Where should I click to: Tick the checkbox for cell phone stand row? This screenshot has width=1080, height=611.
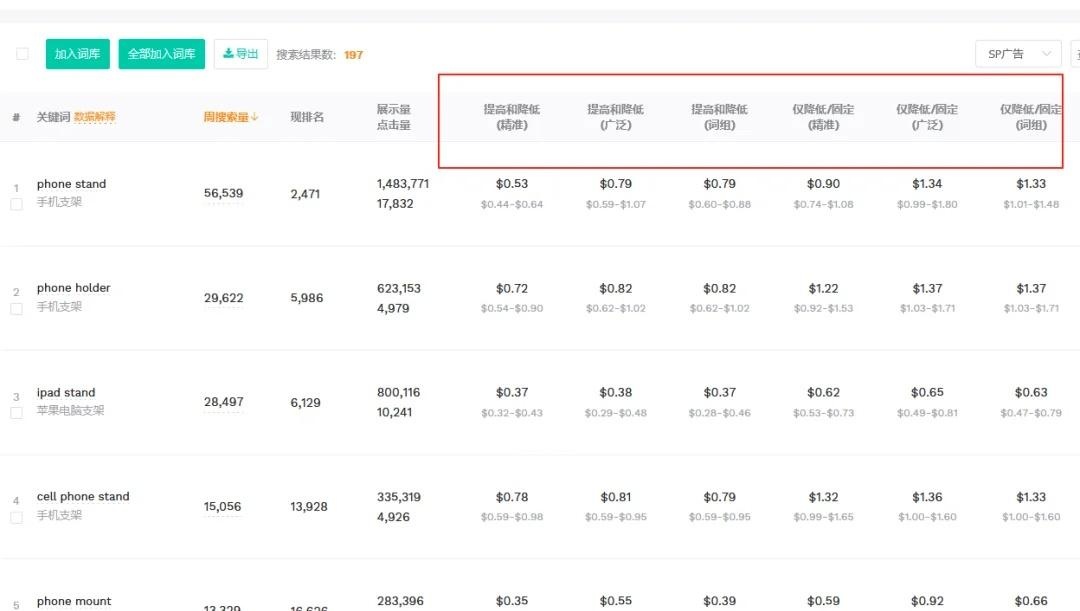click(17, 517)
